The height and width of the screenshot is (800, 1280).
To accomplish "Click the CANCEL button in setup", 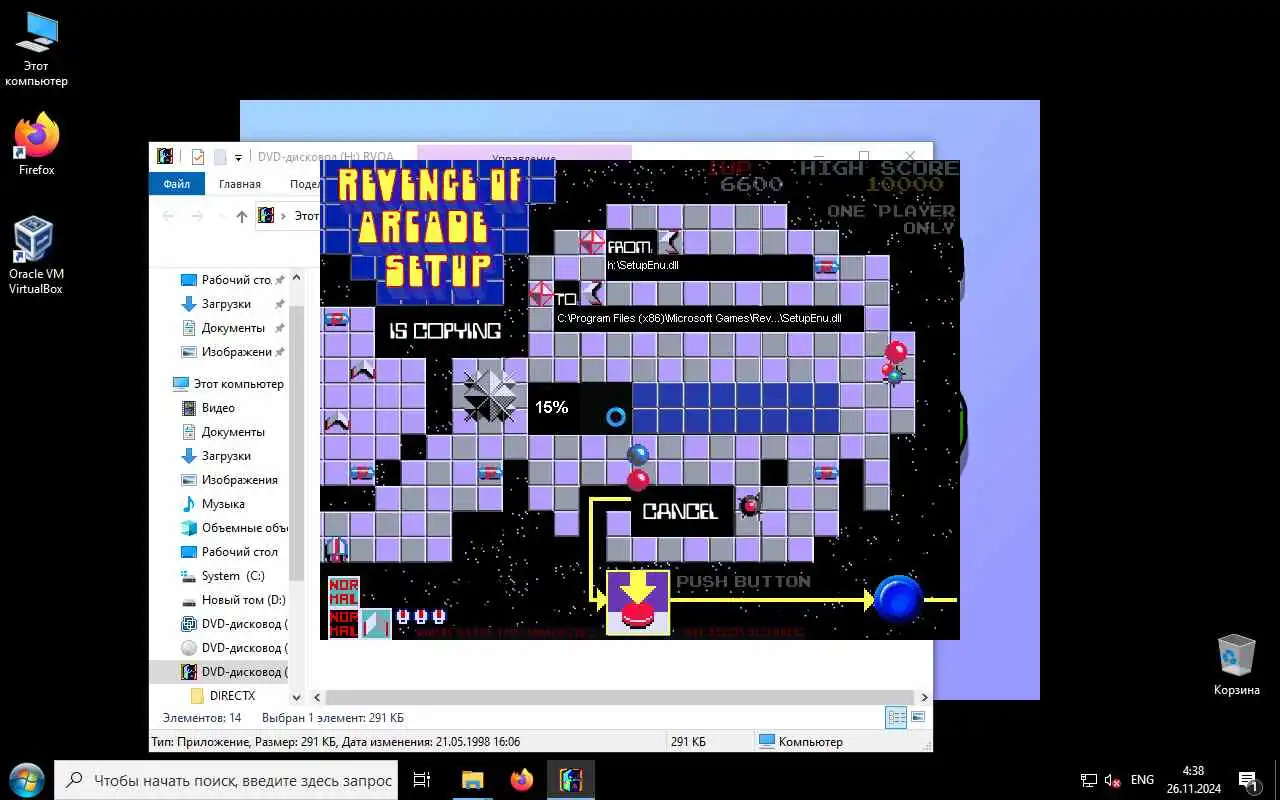I will tap(680, 511).
